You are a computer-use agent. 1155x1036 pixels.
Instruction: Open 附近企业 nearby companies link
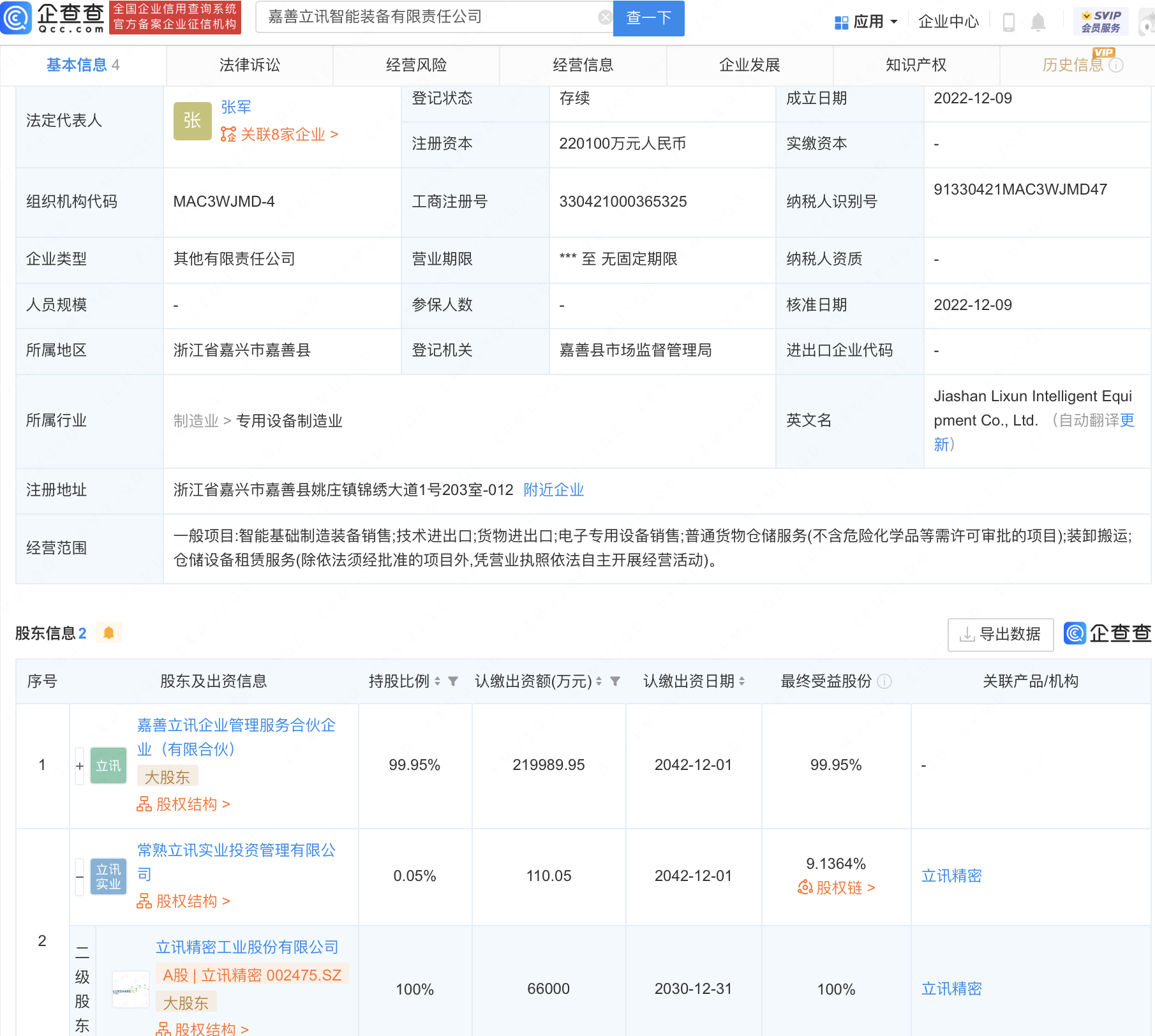pos(553,490)
